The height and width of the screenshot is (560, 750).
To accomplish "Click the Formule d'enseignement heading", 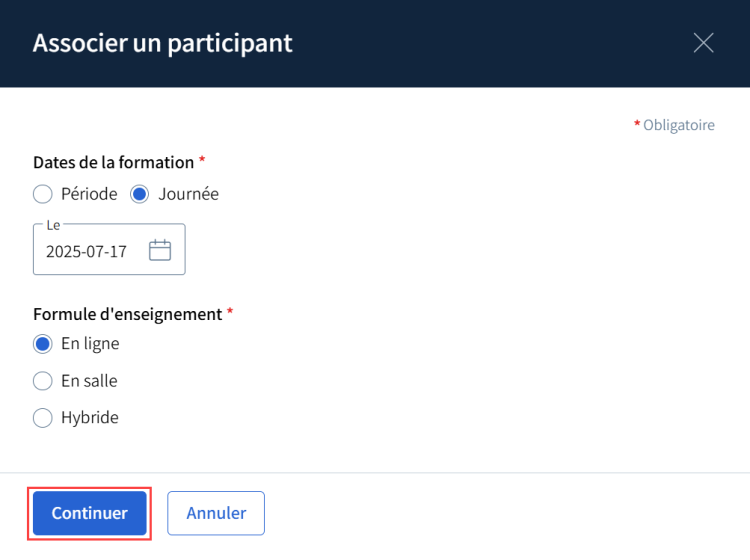I will click(x=128, y=314).
